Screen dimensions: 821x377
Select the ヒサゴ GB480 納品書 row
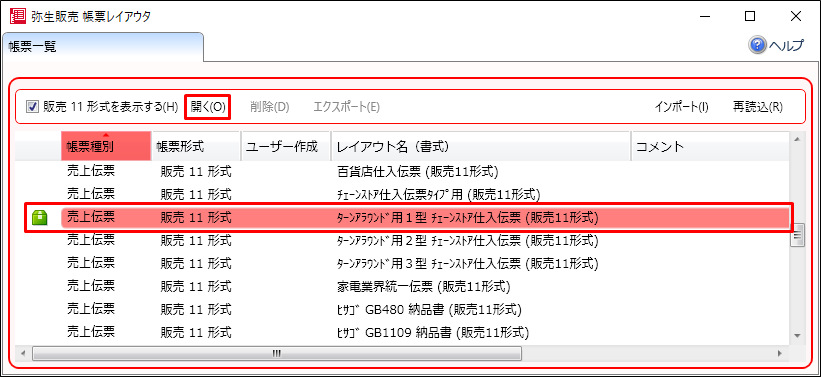402,309
